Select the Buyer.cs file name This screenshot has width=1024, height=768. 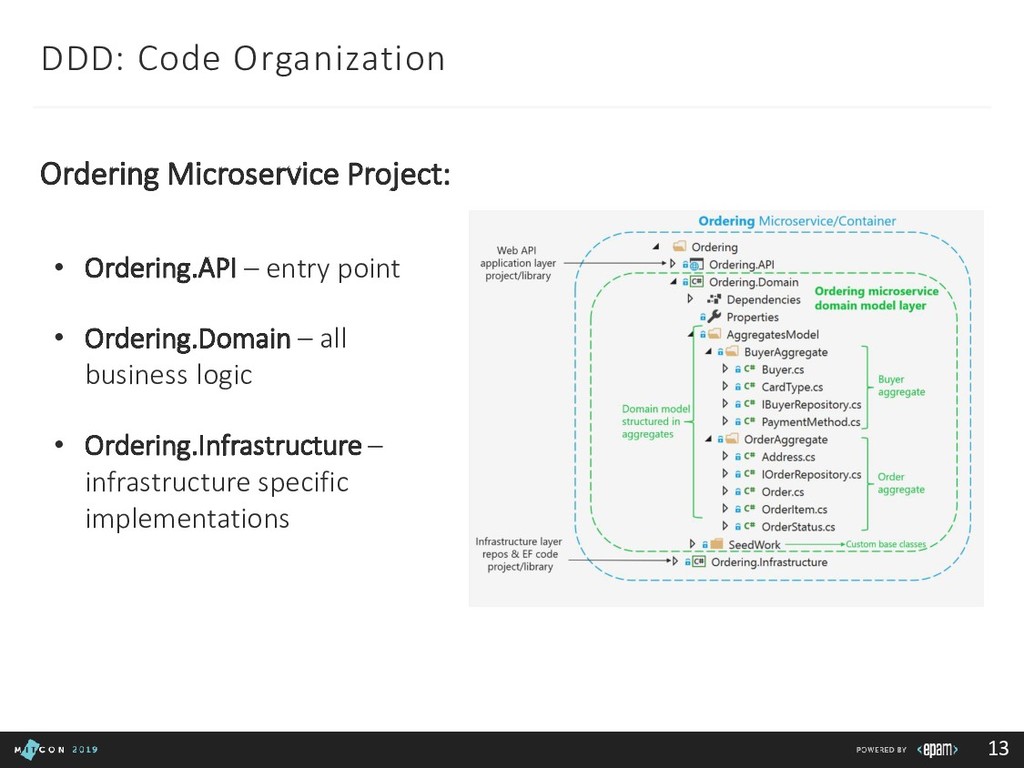tap(782, 370)
